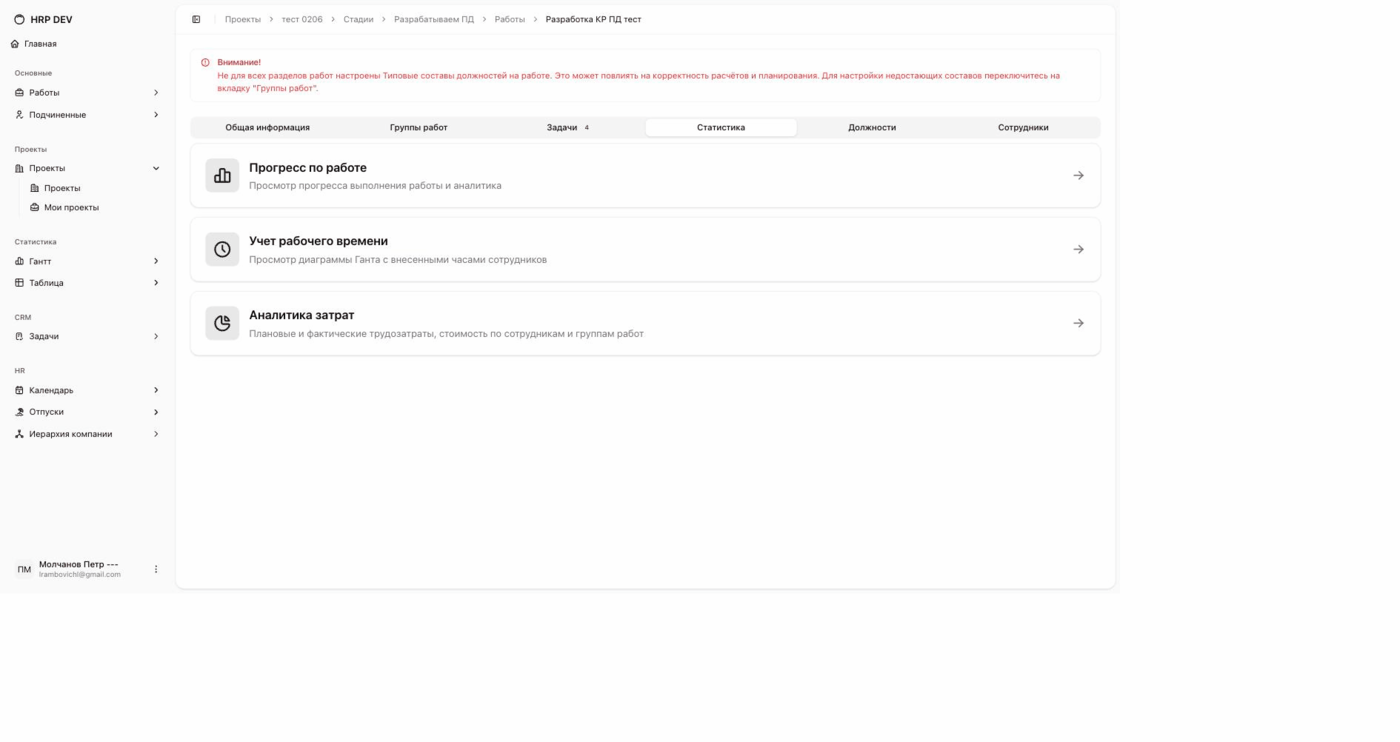Click arrow on Аналитика затрат card
Viewport: 1400px width, 742px height.
tap(1078, 323)
